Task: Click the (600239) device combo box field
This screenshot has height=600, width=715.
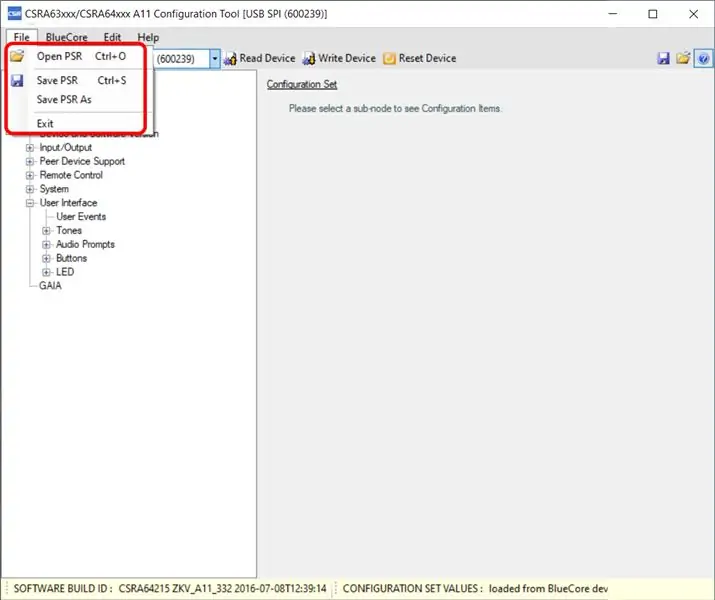Action: [x=182, y=59]
